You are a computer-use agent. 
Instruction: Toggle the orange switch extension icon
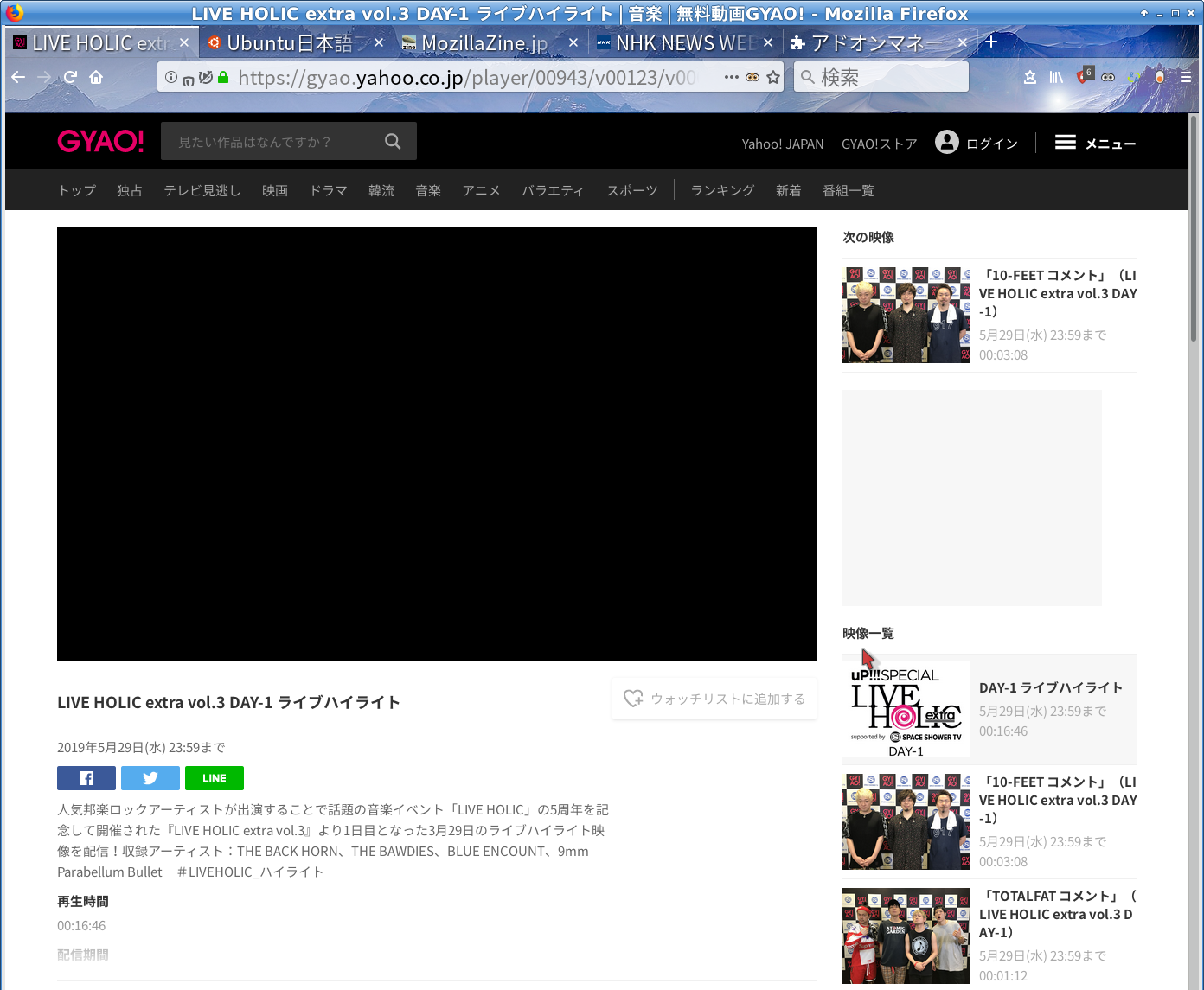tap(1160, 77)
